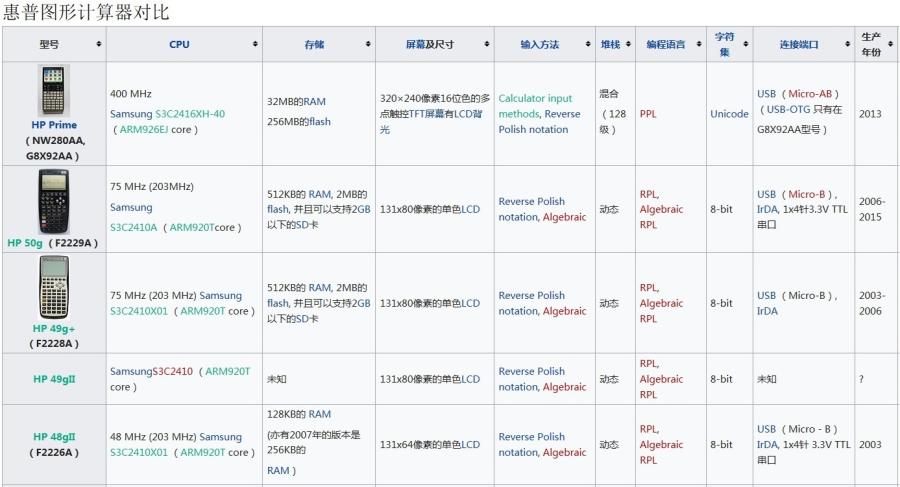The width and height of the screenshot is (900, 487).
Task: Click the 存储 header link
Action: tap(314, 44)
